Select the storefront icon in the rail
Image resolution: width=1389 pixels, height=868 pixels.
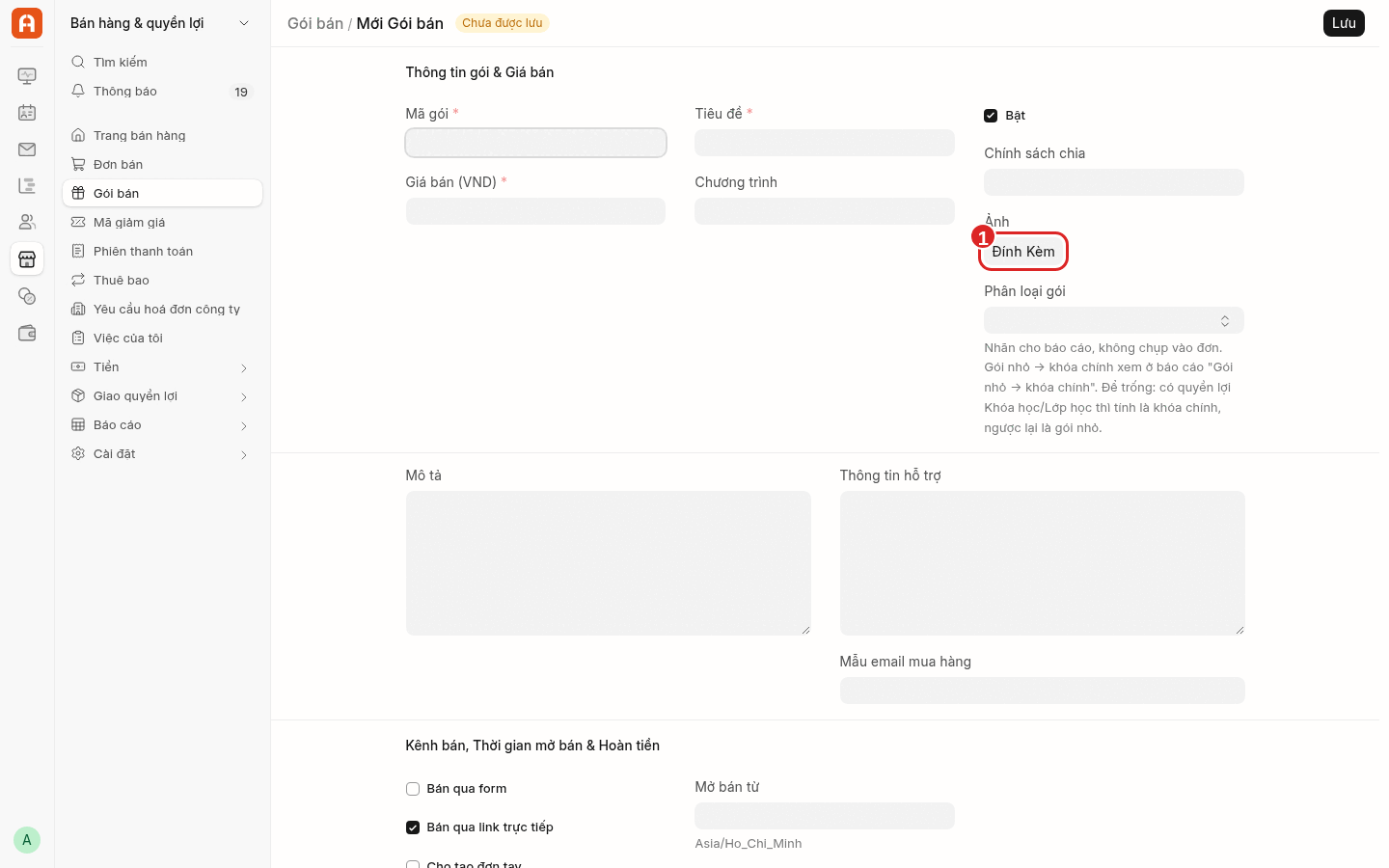(x=27, y=259)
